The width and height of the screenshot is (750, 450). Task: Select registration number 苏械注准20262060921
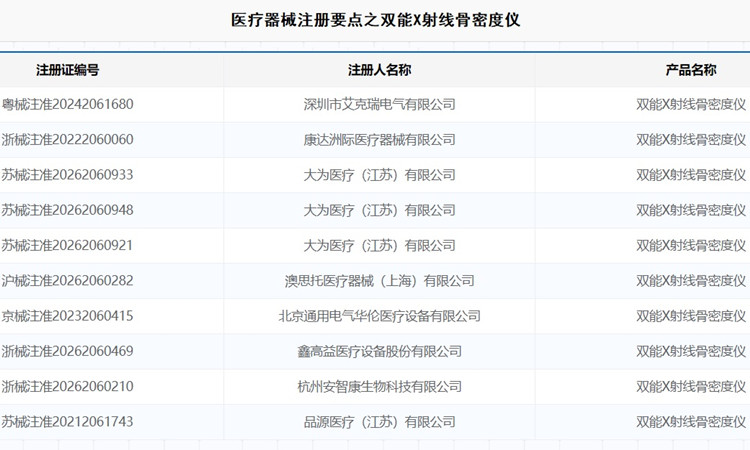[67, 246]
